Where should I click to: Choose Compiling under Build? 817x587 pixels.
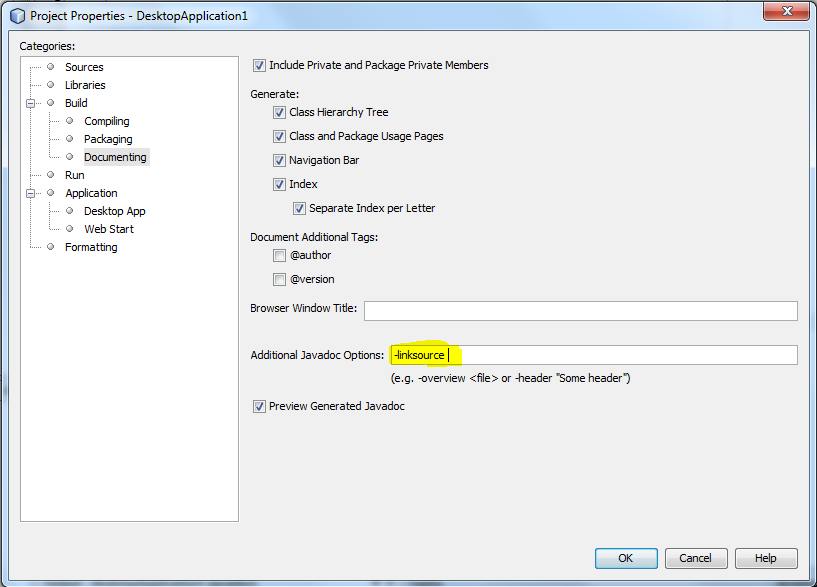107,121
